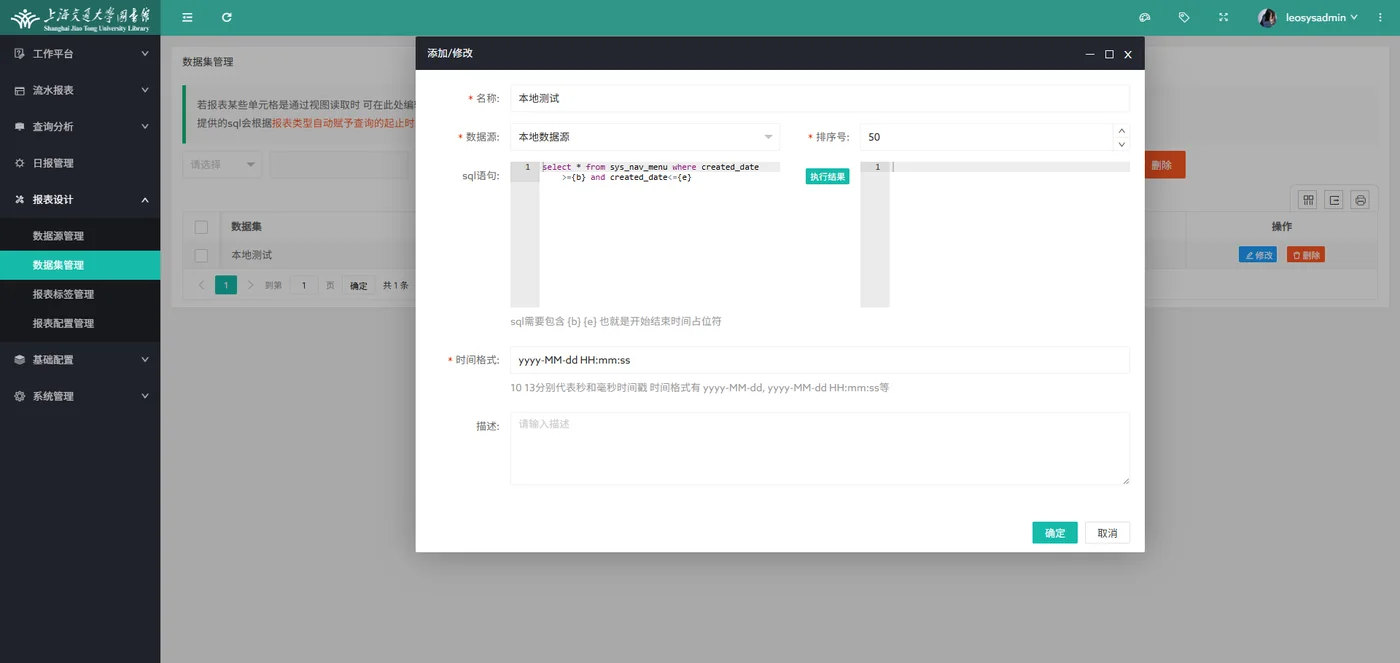Expand the 基础配置 menu
1400x663 pixels.
coord(145,360)
